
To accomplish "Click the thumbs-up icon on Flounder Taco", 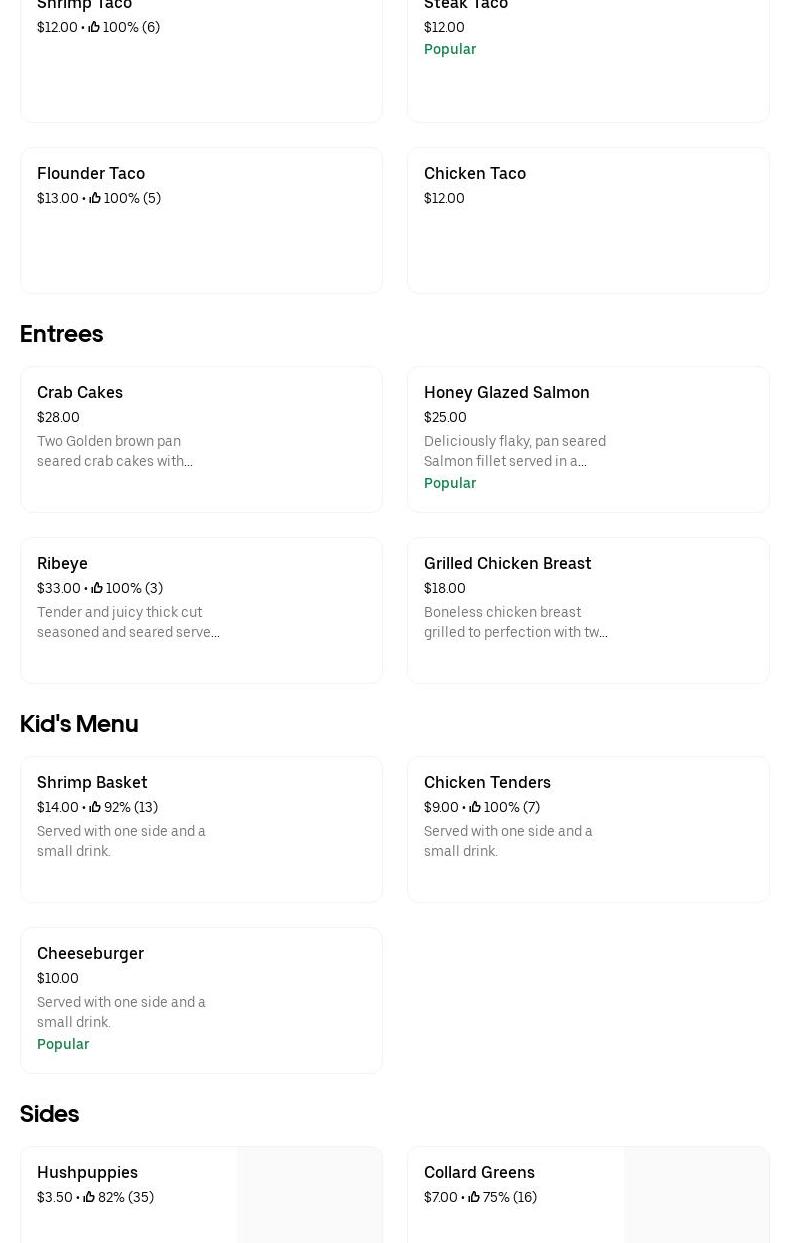I will pyautogui.click(x=95, y=198).
